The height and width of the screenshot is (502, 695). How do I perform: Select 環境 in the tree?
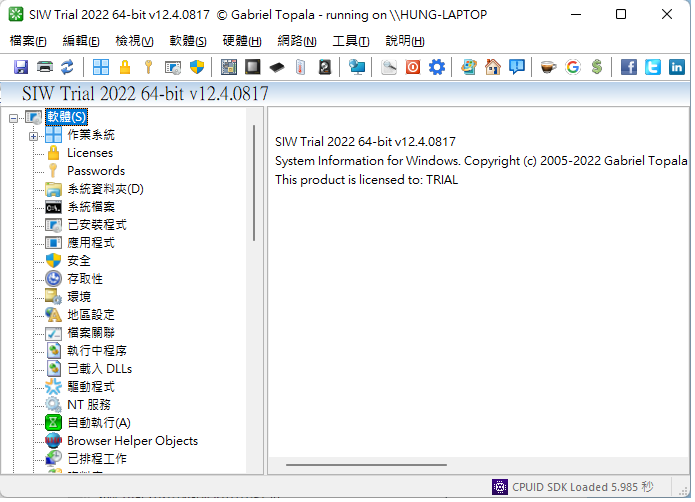[79, 297]
